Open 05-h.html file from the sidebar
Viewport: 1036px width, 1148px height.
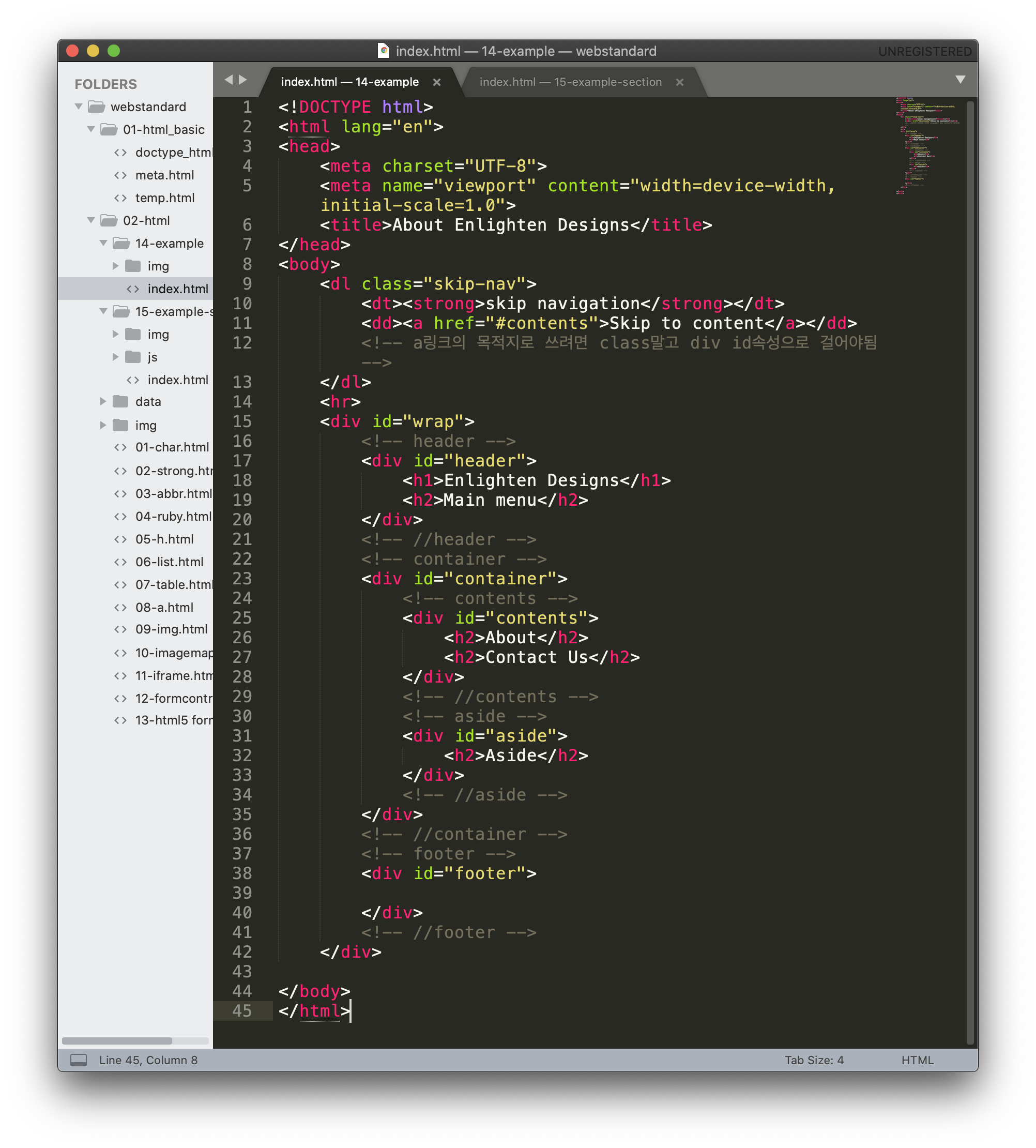pyautogui.click(x=164, y=539)
